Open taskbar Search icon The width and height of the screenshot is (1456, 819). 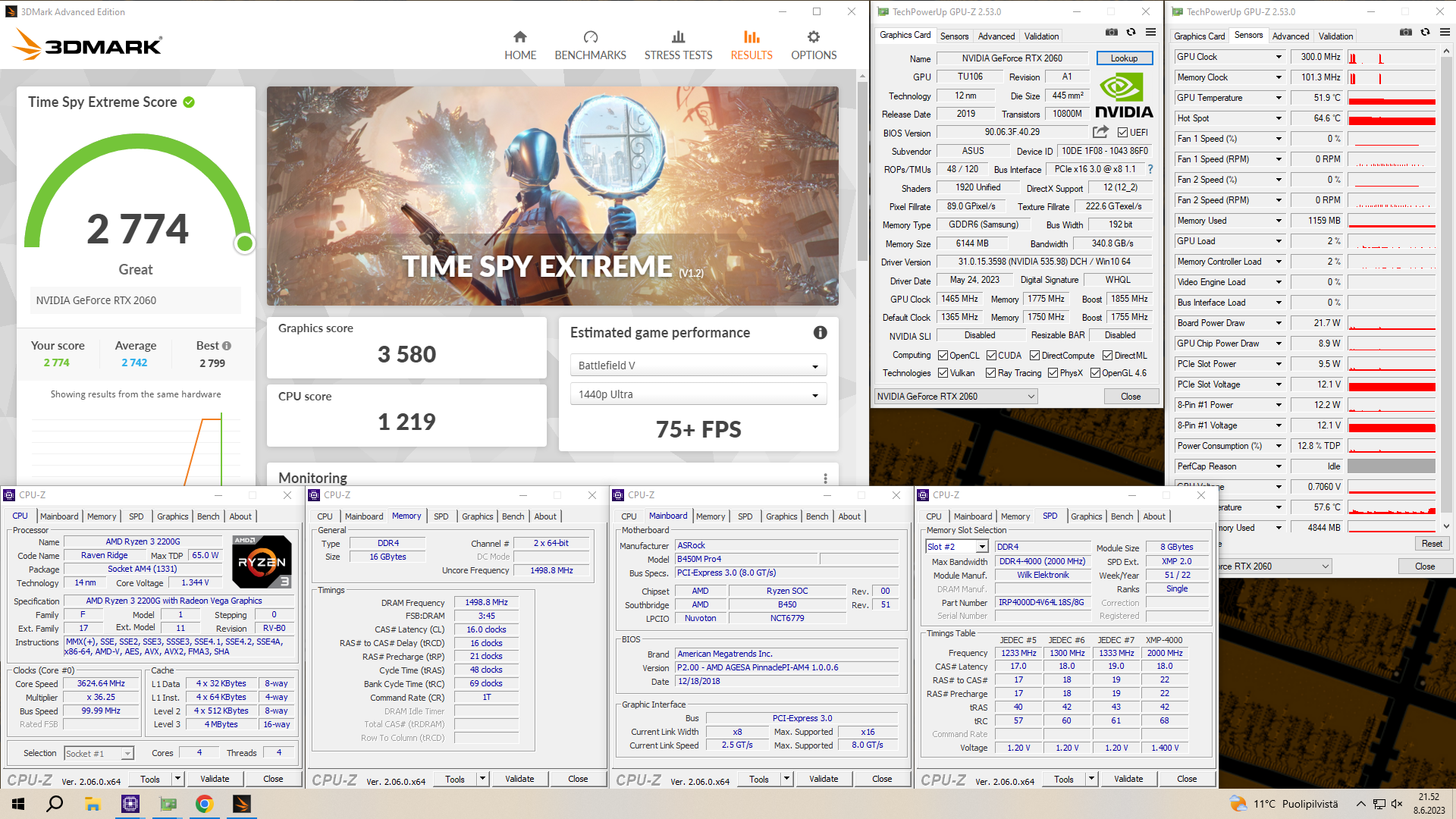pyautogui.click(x=55, y=804)
